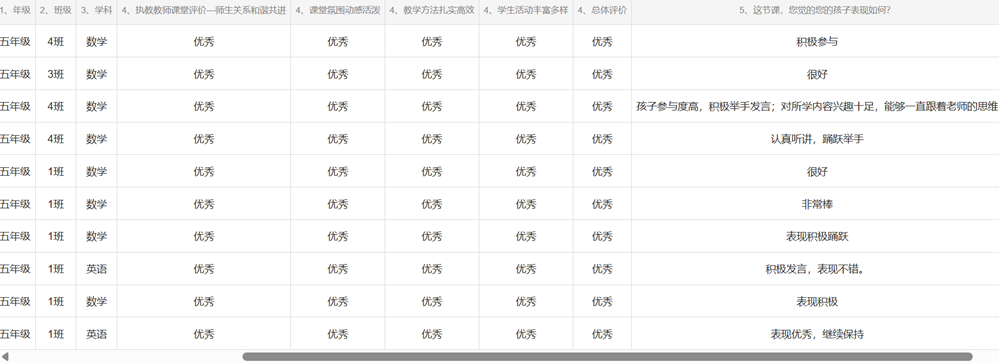Click the 1、年级 column header
This screenshot has width=999, height=363.
[16, 10]
